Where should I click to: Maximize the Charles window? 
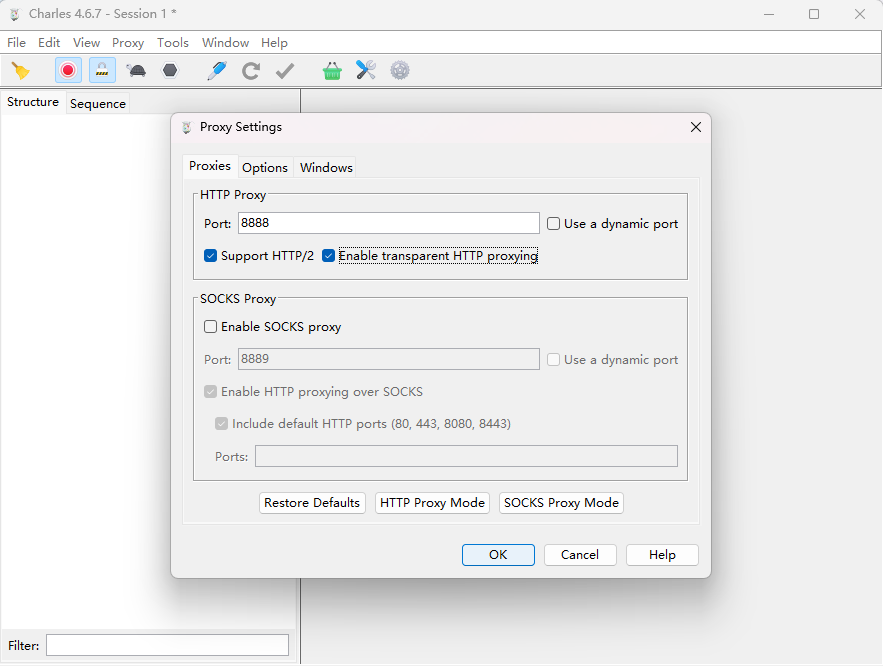(814, 14)
